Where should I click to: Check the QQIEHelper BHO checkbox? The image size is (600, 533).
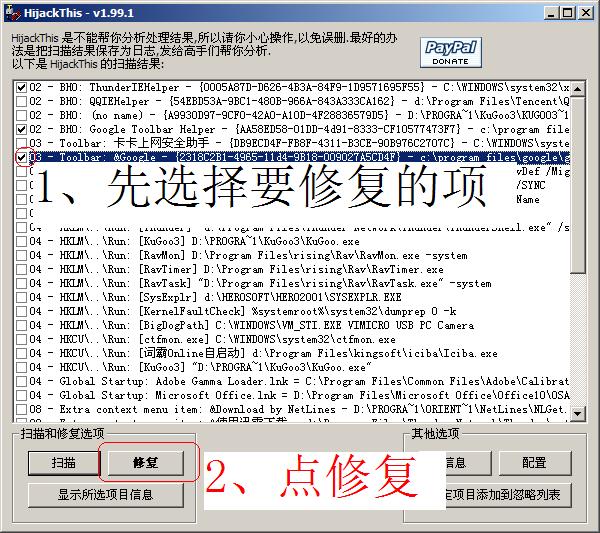click(21, 101)
